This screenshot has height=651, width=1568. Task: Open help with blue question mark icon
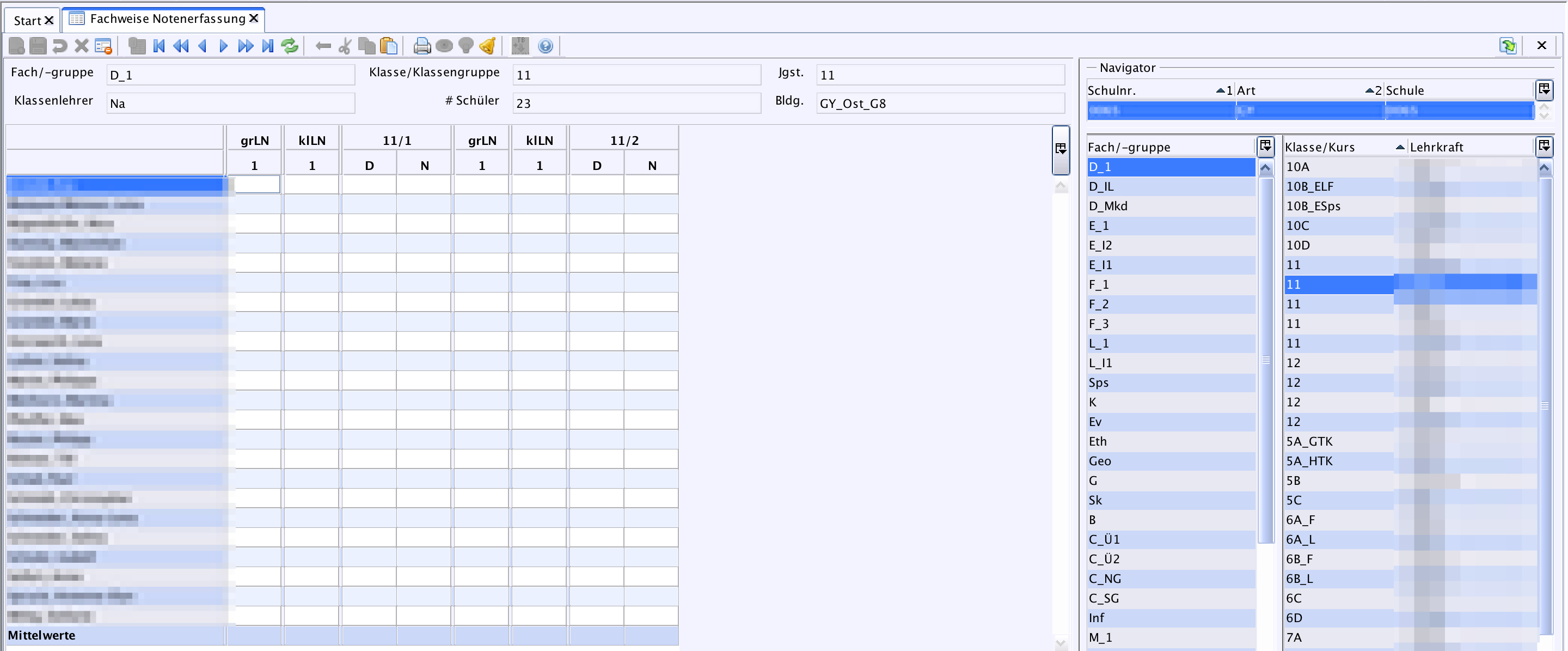(x=546, y=46)
